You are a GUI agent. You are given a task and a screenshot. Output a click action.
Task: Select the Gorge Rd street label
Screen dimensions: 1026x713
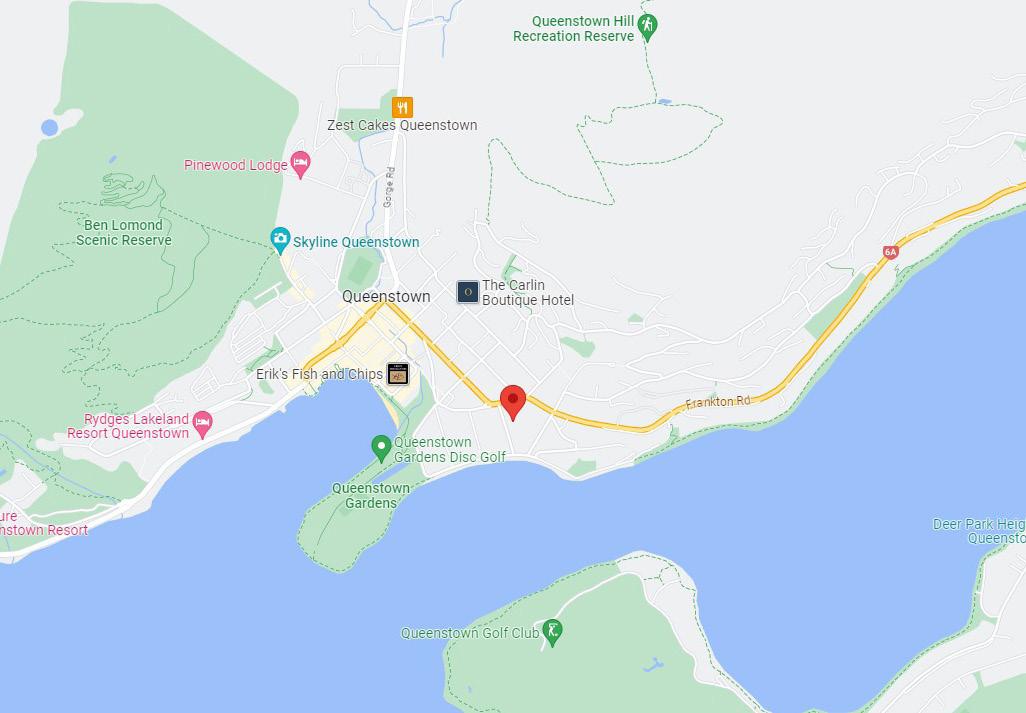[389, 188]
